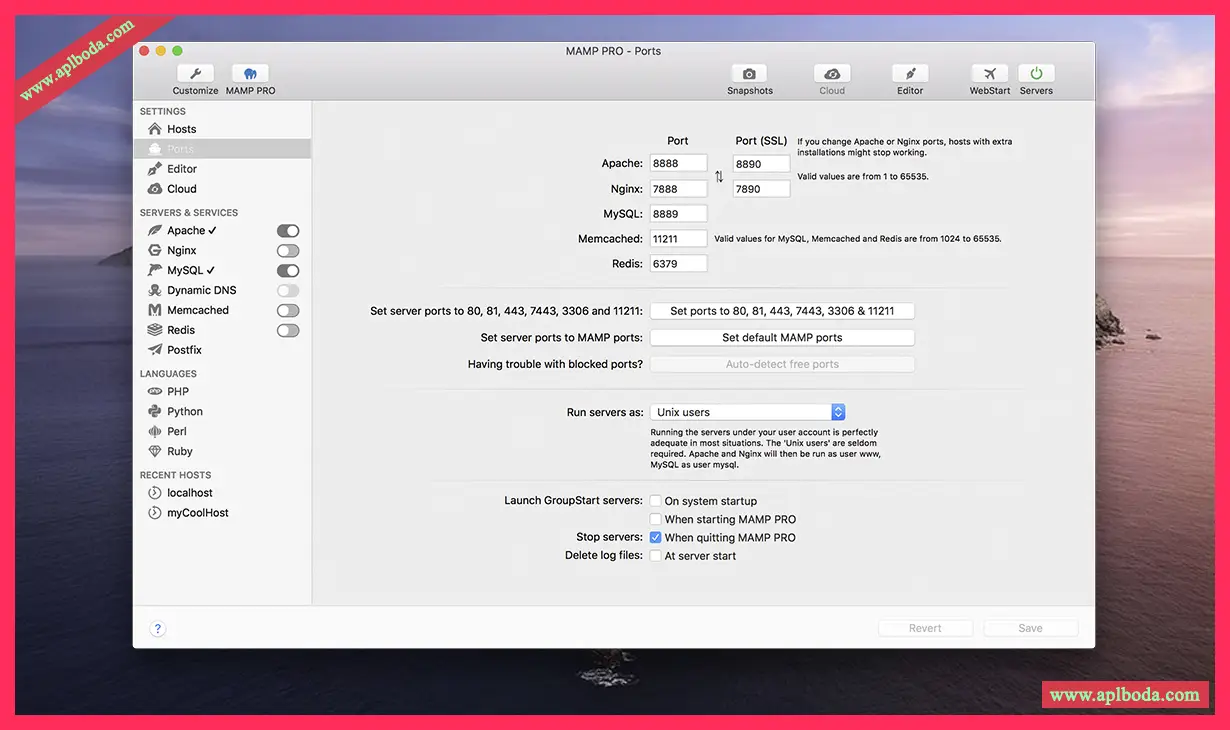Open Postfix in the sidebar
1230x730 pixels.
click(x=185, y=350)
